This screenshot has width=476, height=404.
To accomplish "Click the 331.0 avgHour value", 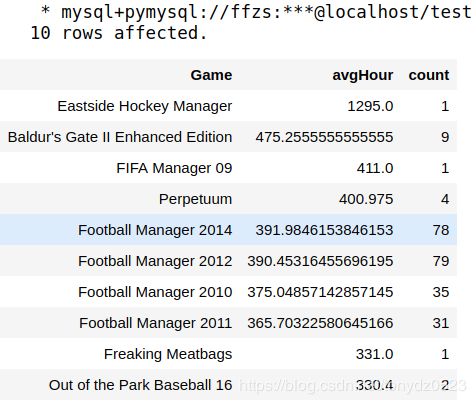I will [375, 354].
